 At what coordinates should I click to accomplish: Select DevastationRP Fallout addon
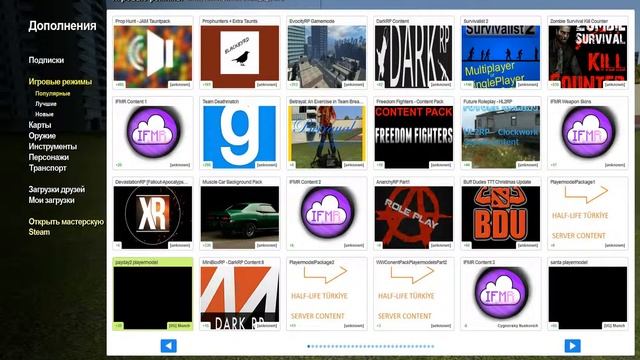[153, 213]
